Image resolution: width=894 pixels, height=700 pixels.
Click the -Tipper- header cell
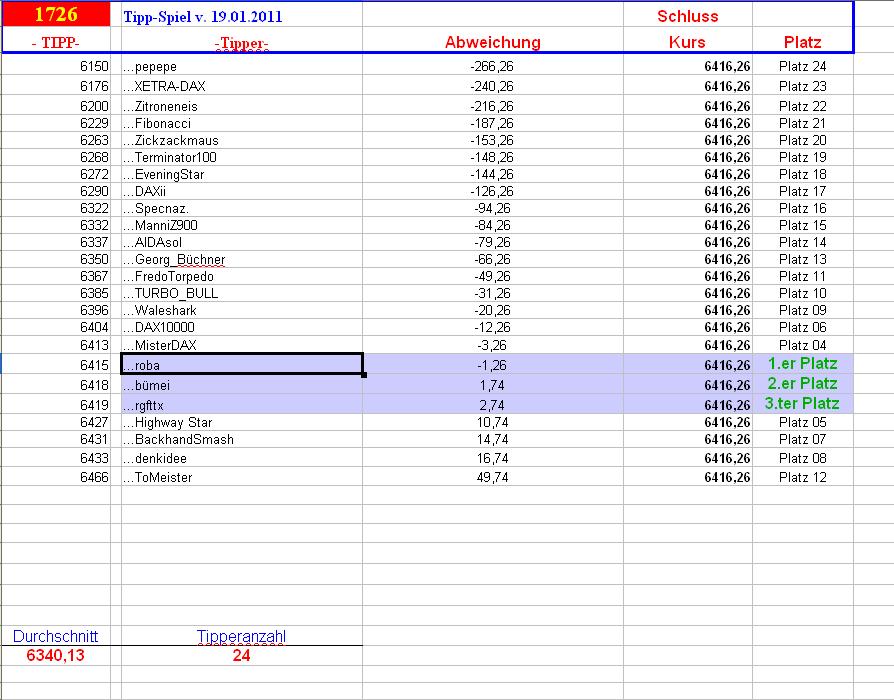click(x=242, y=42)
